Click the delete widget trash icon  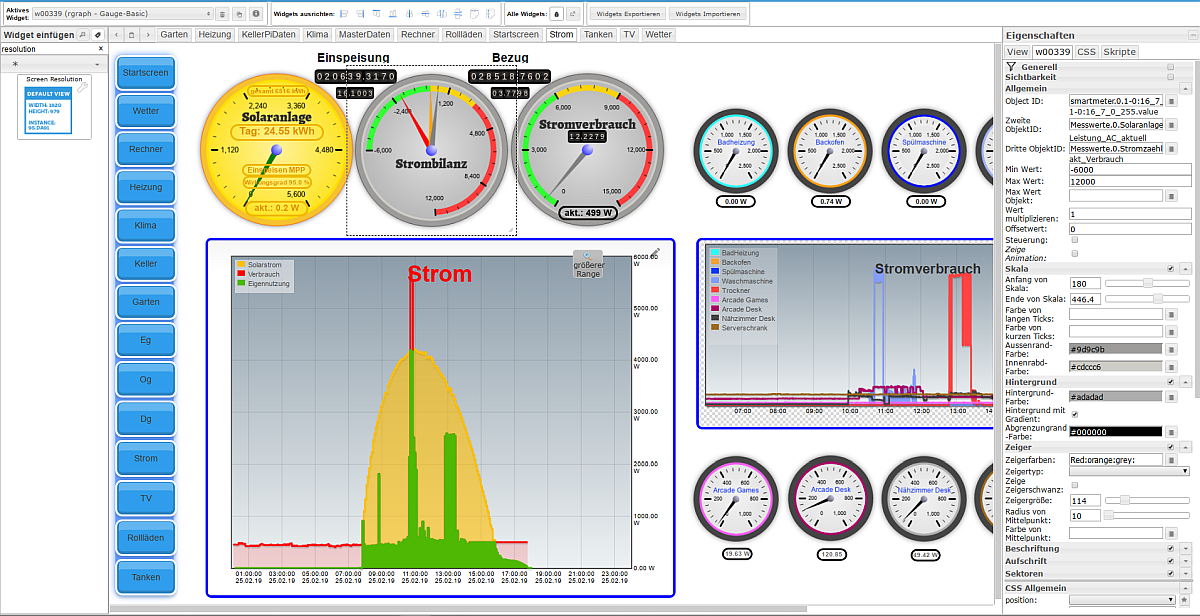(x=223, y=14)
